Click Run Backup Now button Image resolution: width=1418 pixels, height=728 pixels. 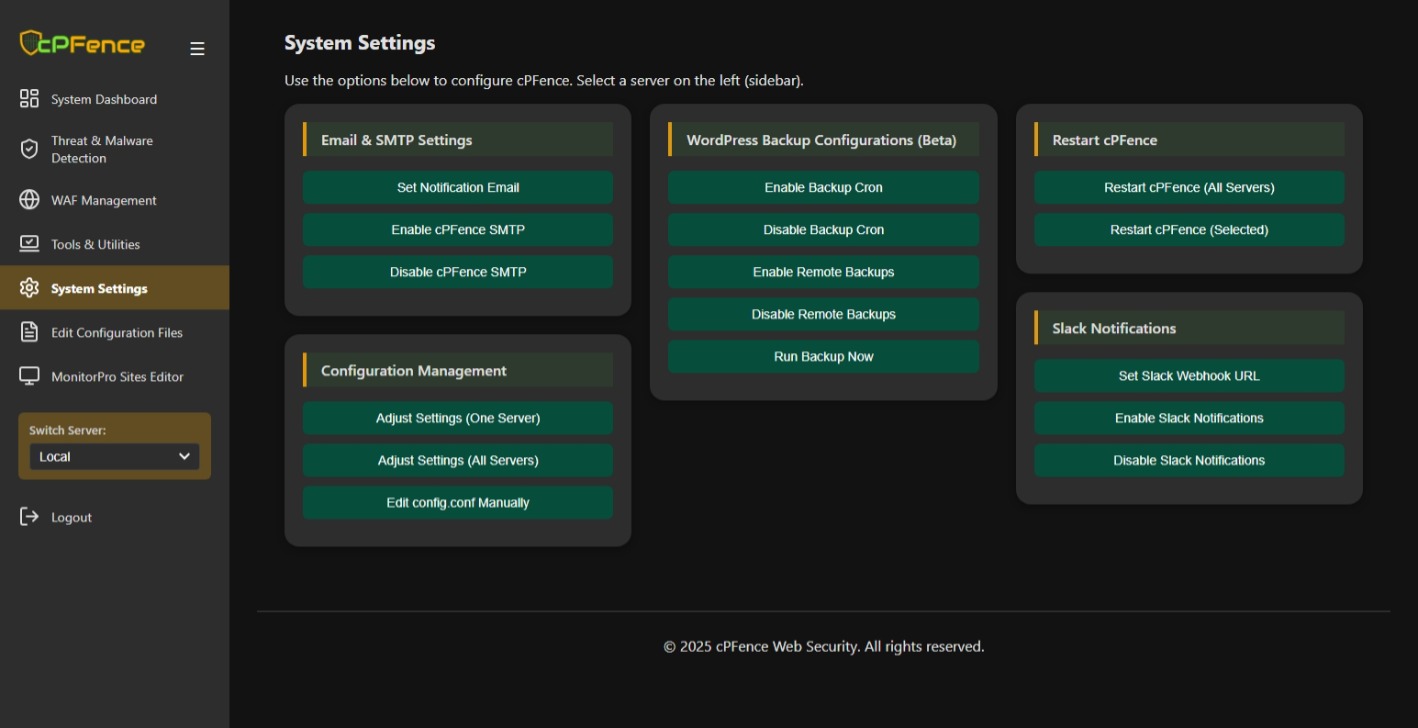[x=824, y=356]
